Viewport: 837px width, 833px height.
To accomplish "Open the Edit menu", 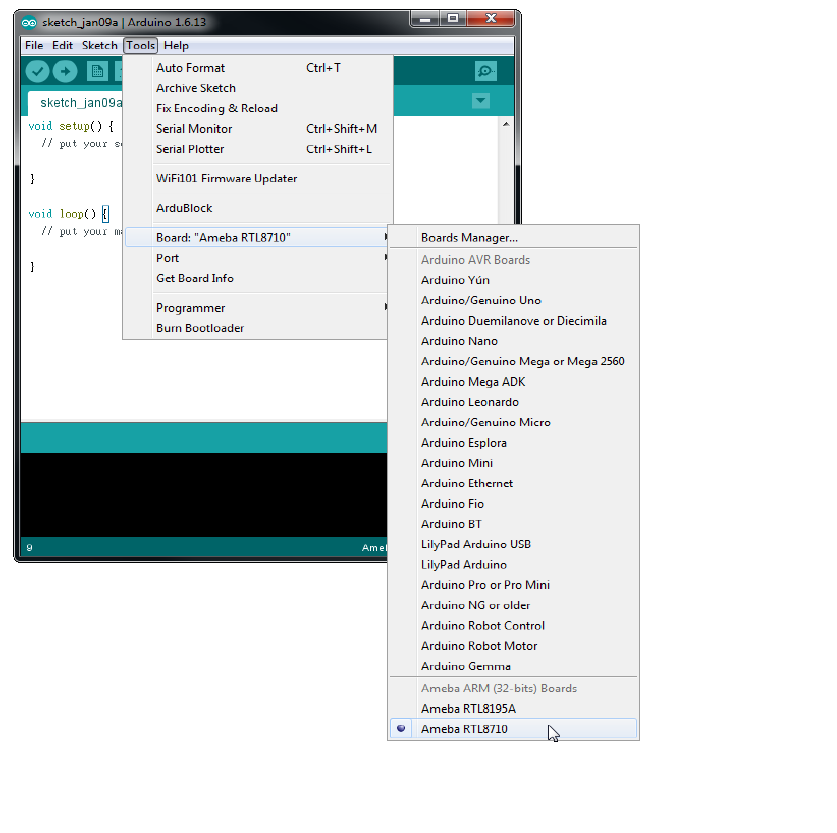I will pos(62,45).
